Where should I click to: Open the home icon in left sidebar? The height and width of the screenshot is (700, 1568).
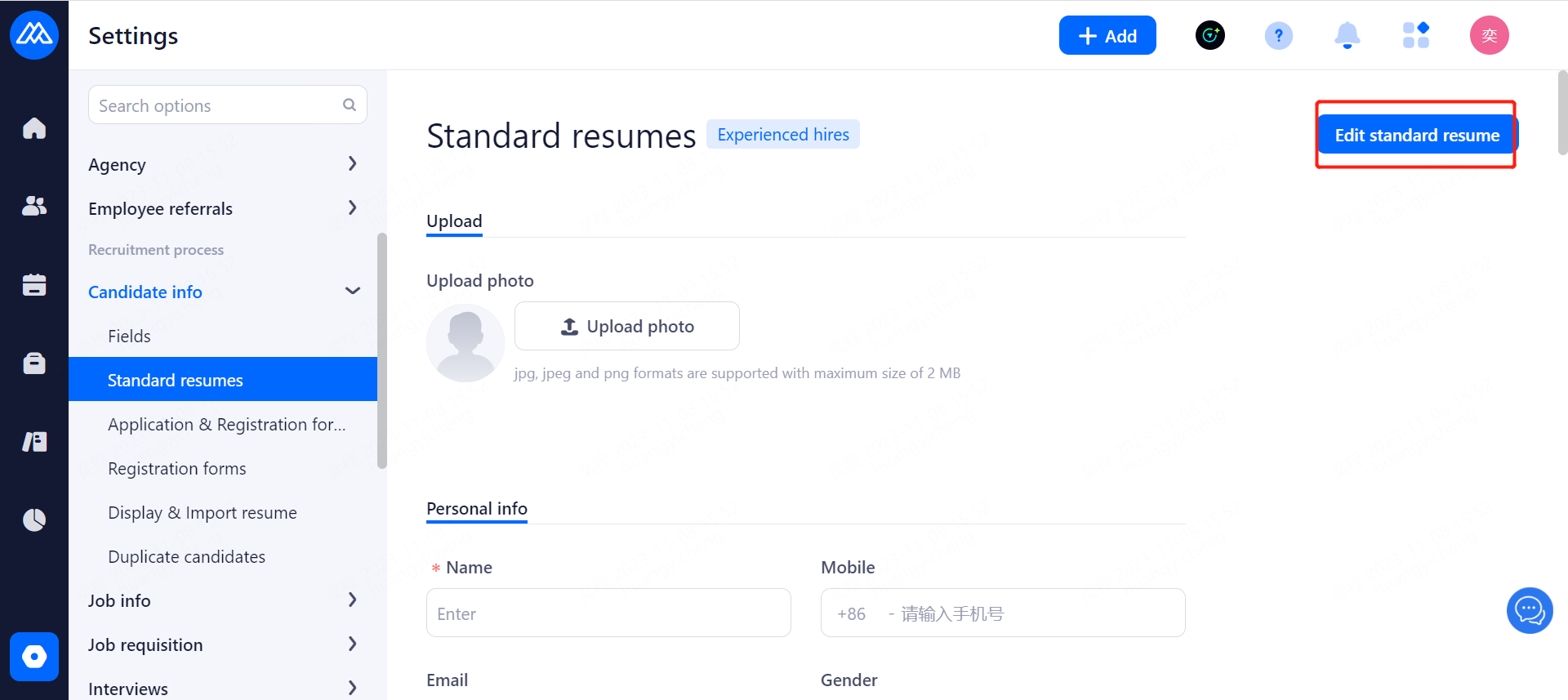[x=34, y=128]
